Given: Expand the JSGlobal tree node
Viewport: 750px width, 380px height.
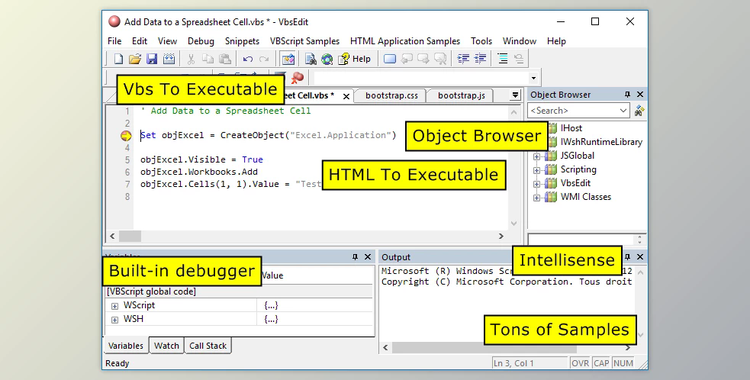Looking at the screenshot, I should tap(537, 156).
